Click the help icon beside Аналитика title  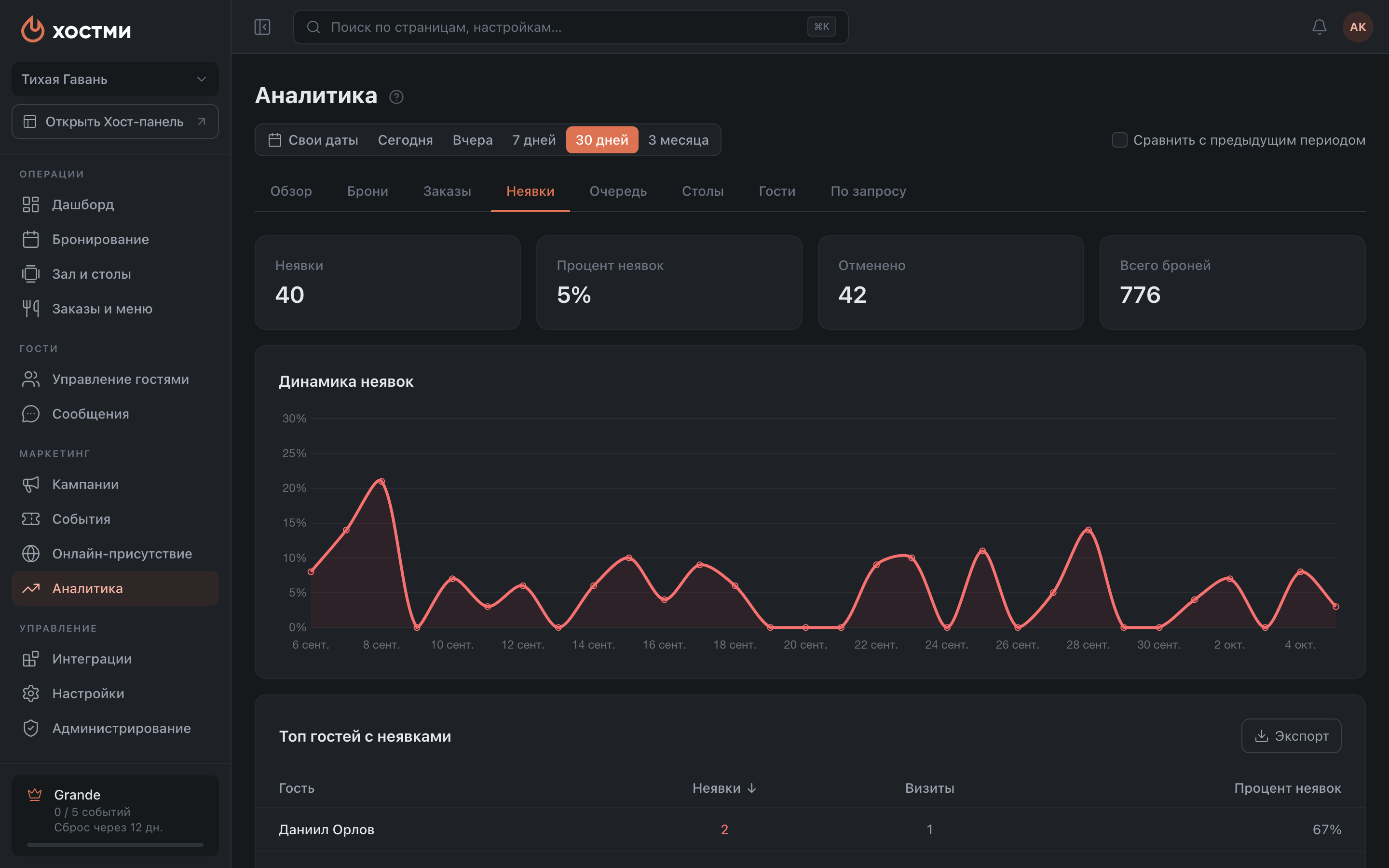pyautogui.click(x=396, y=97)
